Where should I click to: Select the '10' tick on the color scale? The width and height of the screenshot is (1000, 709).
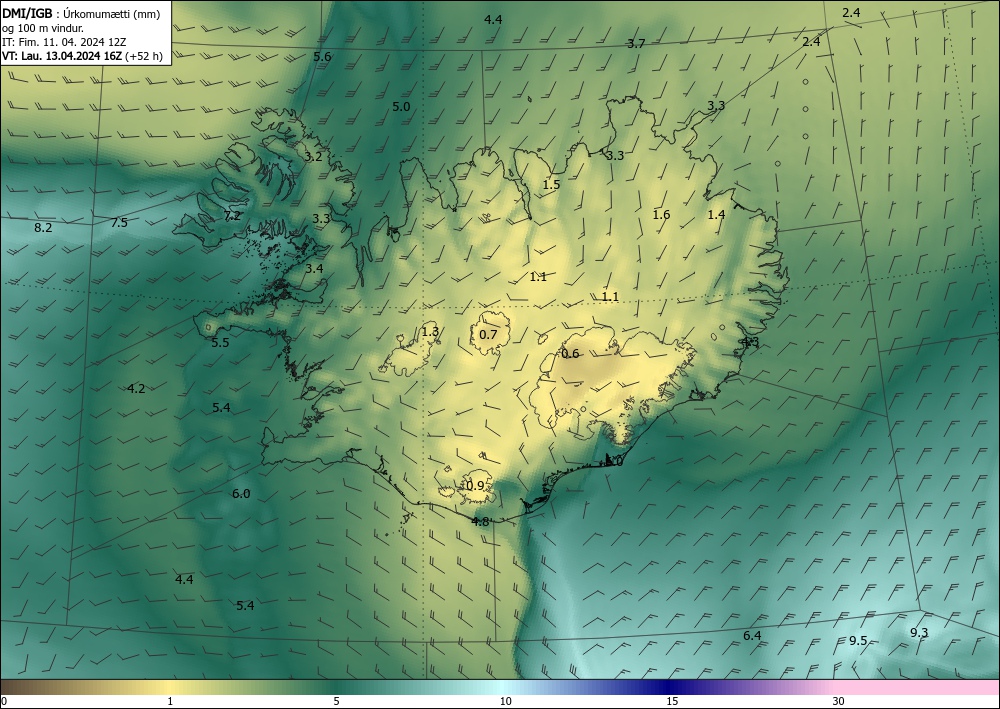tap(505, 702)
